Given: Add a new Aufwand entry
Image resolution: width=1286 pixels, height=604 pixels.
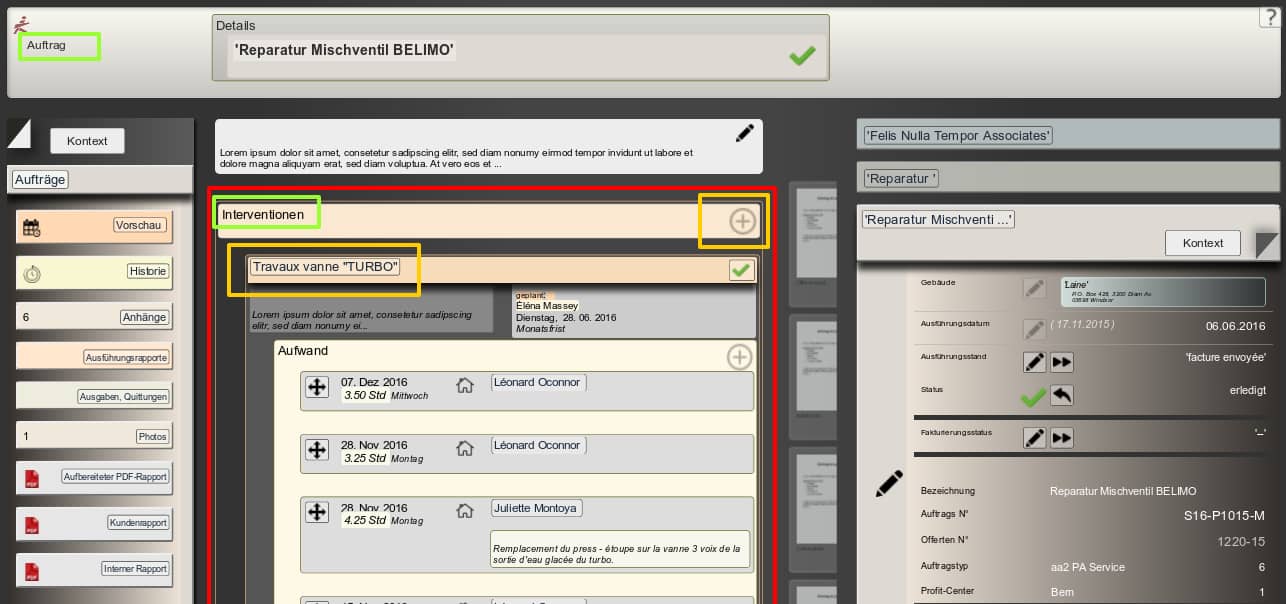Looking at the screenshot, I should point(739,357).
